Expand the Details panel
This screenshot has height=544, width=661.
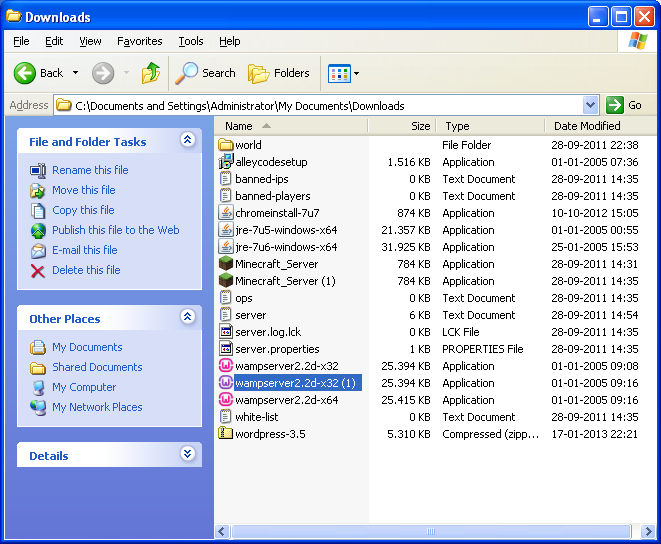[x=188, y=453]
